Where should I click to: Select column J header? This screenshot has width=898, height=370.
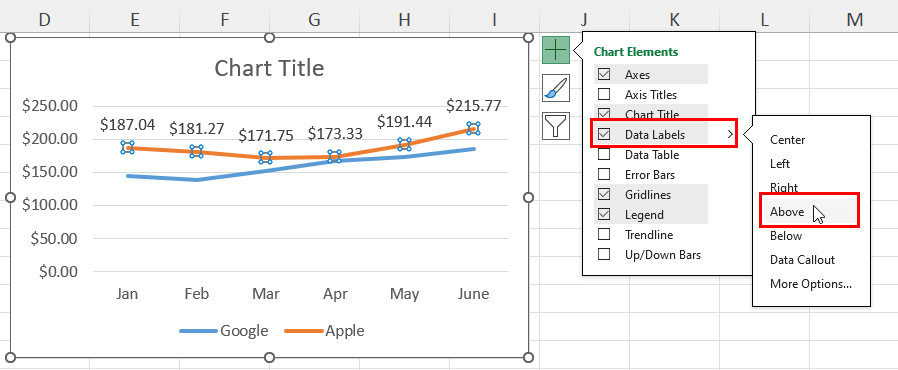[584, 19]
